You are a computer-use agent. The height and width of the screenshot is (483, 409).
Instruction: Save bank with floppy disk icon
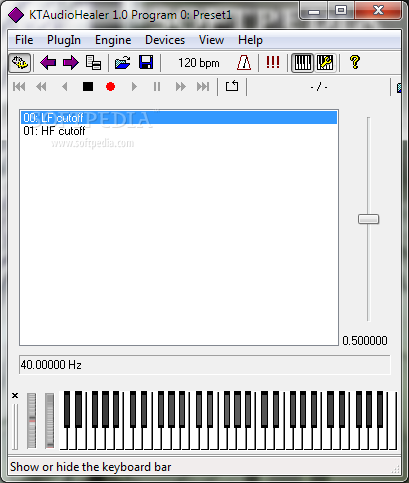tap(146, 63)
